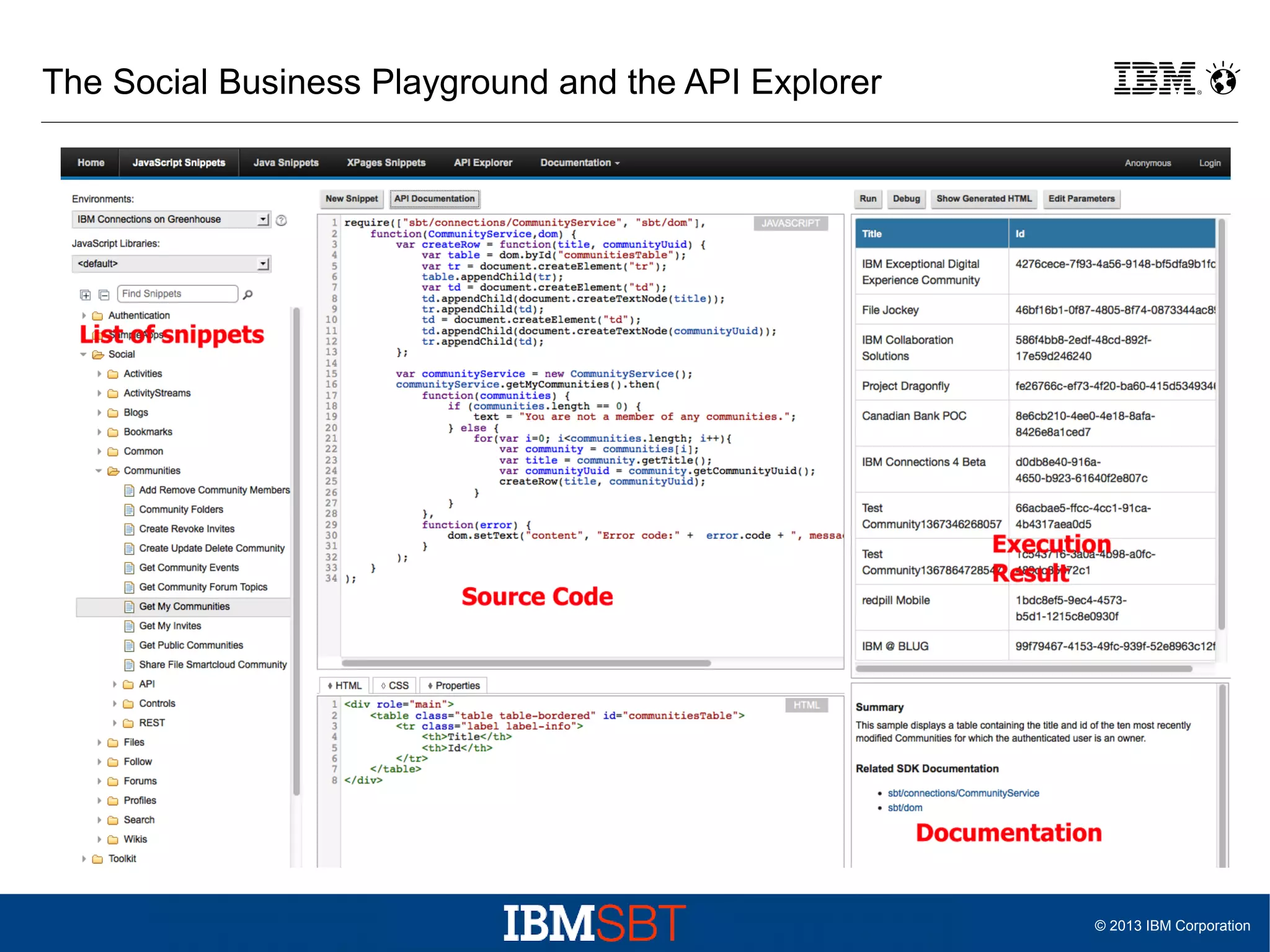The height and width of the screenshot is (952, 1270).
Task: Click the expand-all tree icon
Action: tap(86, 295)
